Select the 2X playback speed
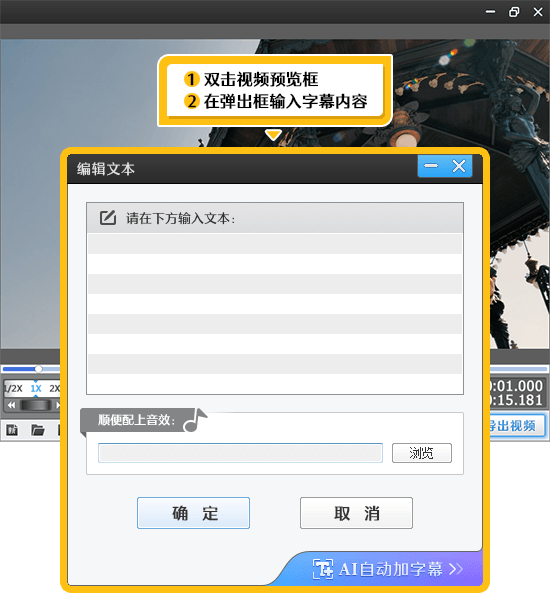This screenshot has height=594, width=550. coord(55,388)
